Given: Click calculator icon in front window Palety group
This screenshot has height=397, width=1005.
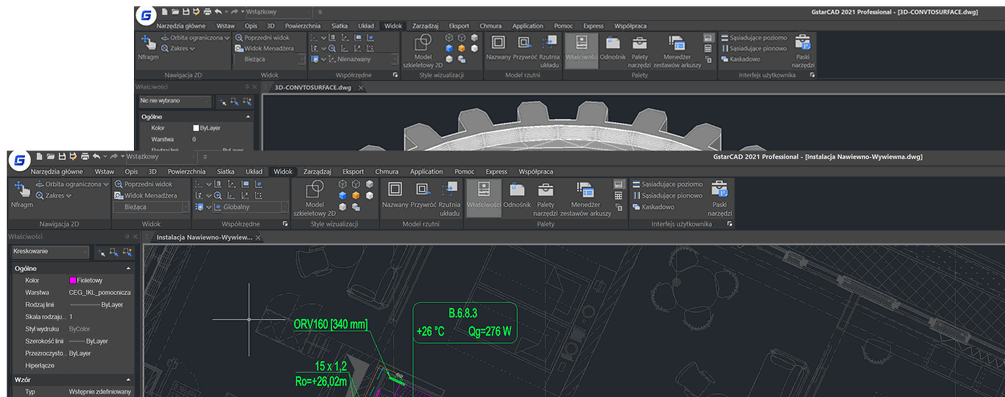Looking at the screenshot, I should point(619,195).
